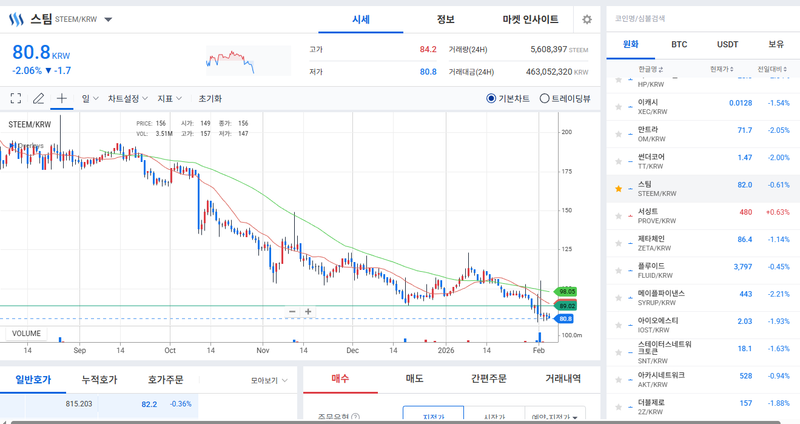Select the 트레이딩뷰 radio button
Screen dimensions: 800x424
point(544,99)
